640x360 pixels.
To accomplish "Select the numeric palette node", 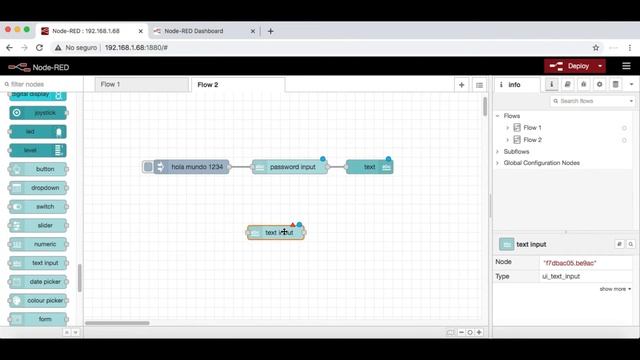I will click(38, 244).
